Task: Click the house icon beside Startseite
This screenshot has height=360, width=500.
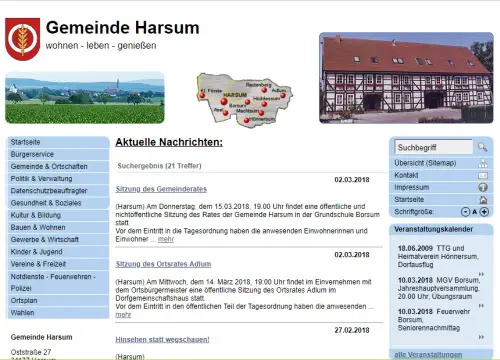Action: 483,200
